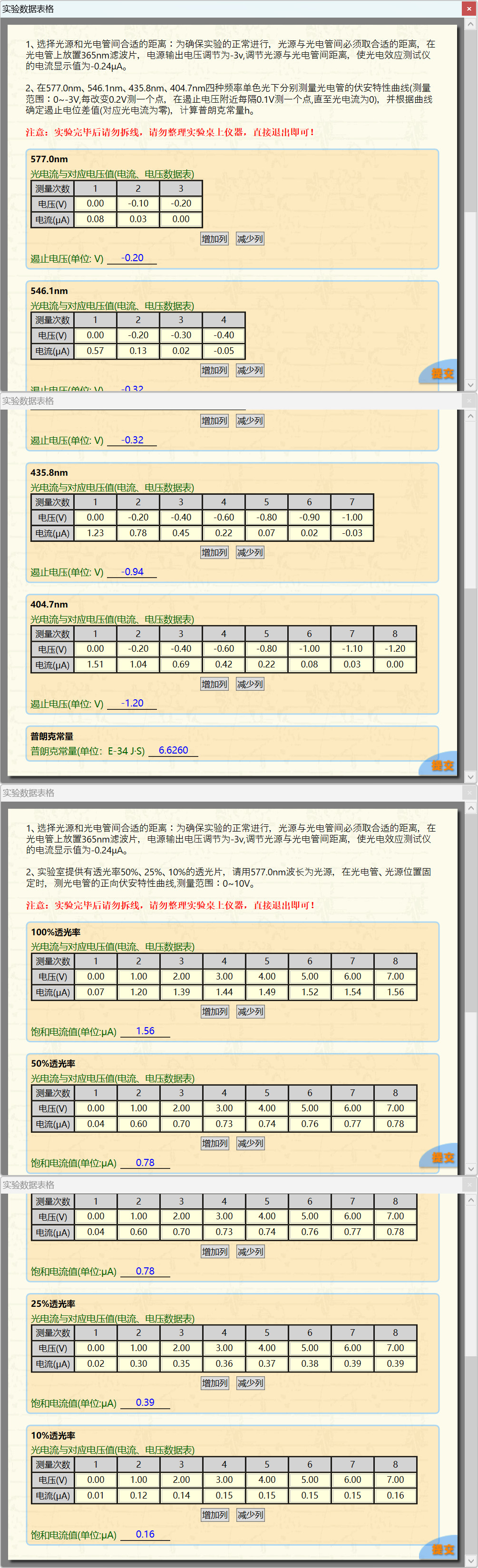Select the 25%透光率 饱和电流值 field showing 0.39
Screen dimensions: 478x1568
[145, 1402]
